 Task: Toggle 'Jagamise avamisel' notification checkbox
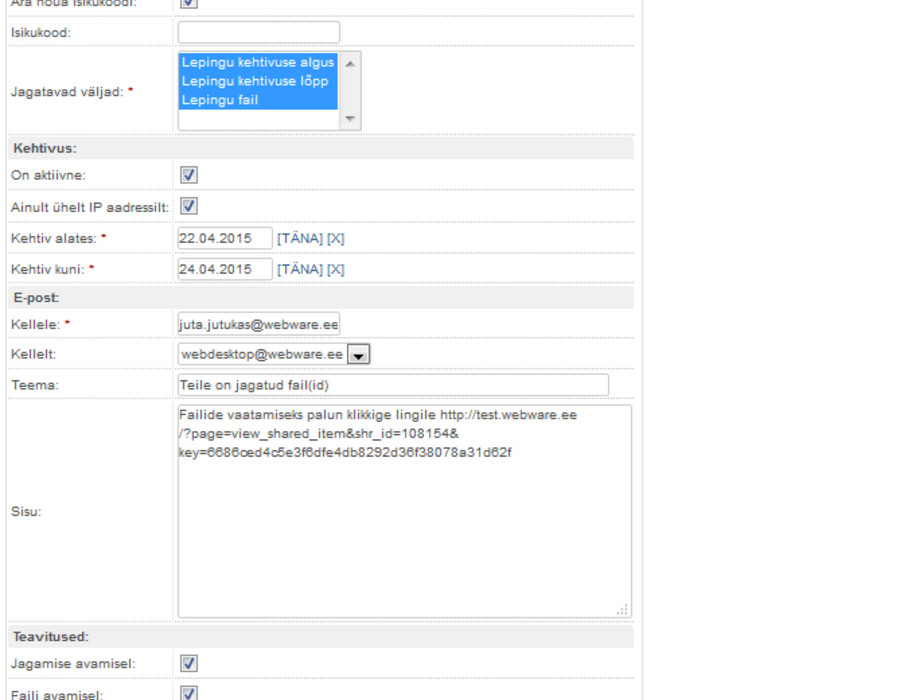(189, 663)
